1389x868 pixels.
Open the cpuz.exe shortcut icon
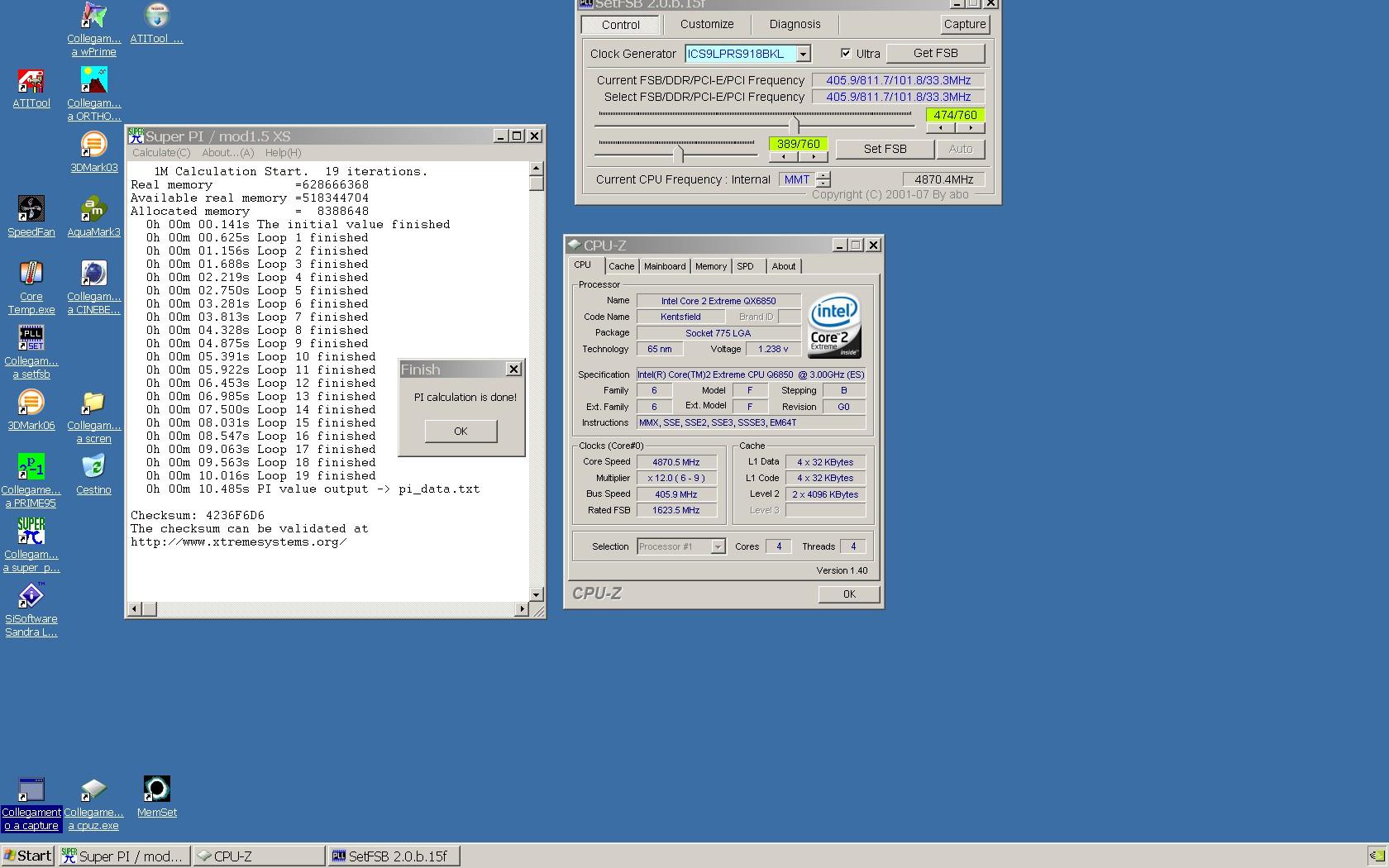pyautogui.click(x=93, y=789)
